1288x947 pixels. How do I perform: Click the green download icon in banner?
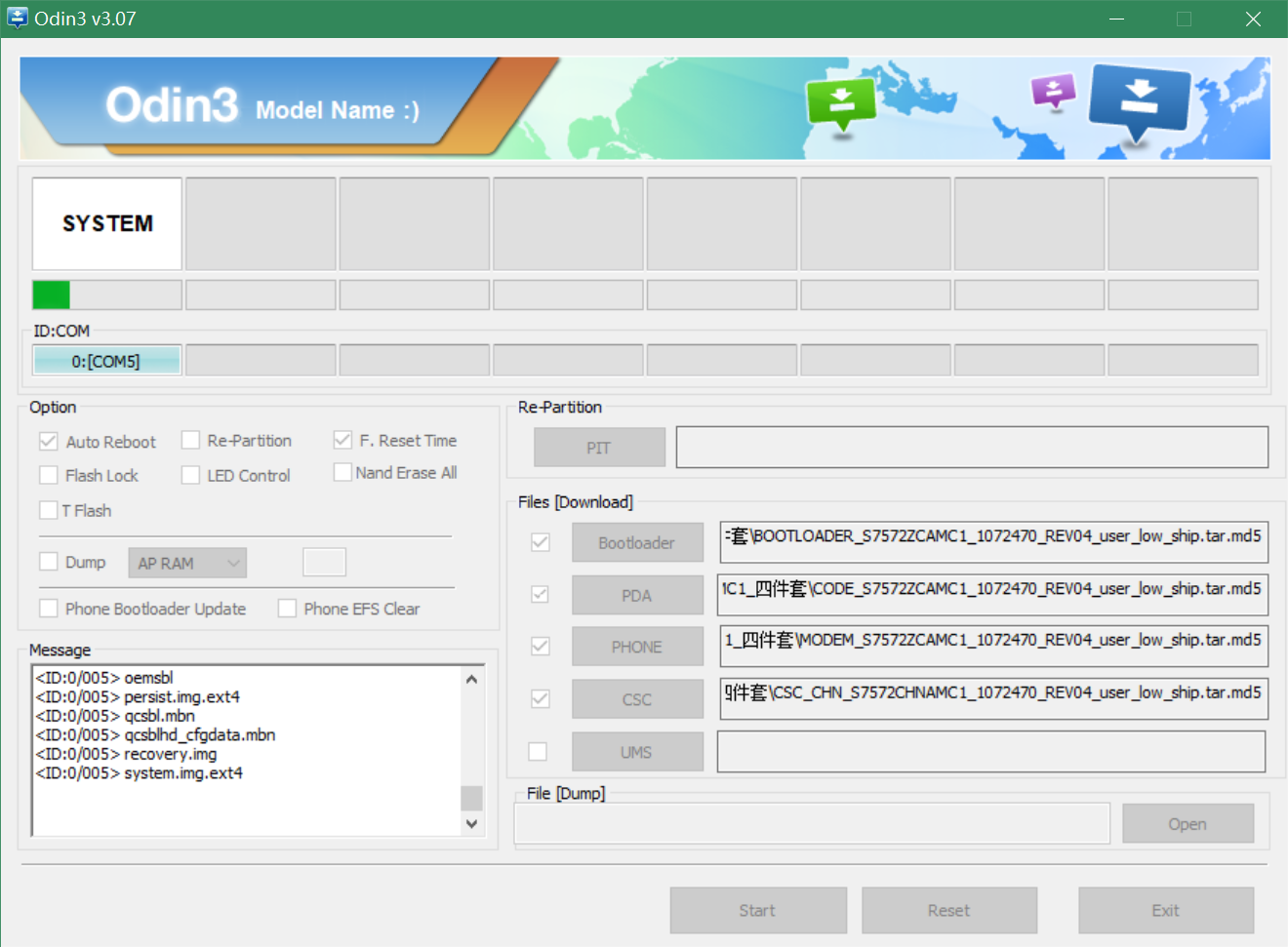(x=841, y=101)
